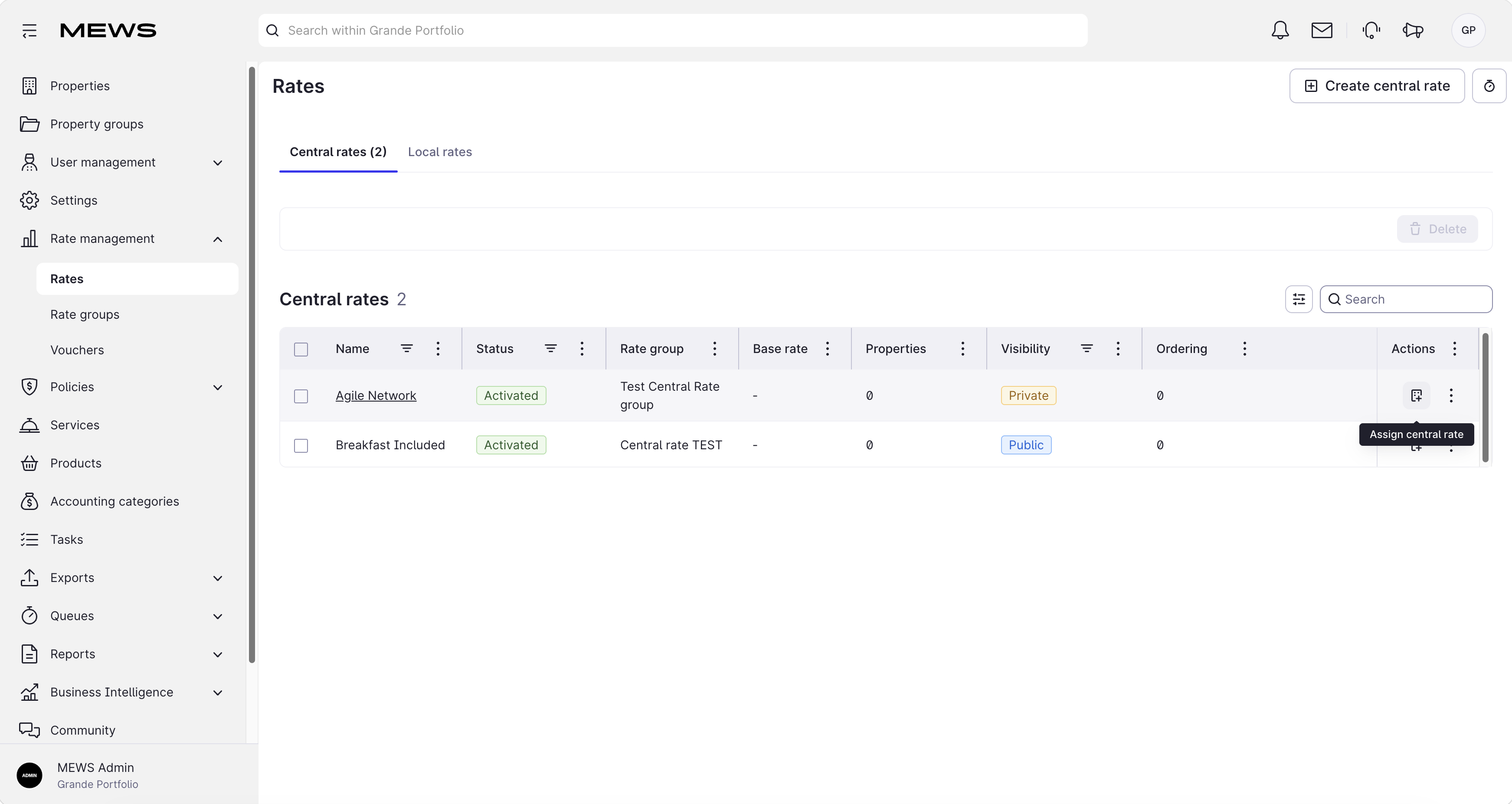1512x804 pixels.
Task: Assign central rate for Agile Network
Action: click(1416, 395)
